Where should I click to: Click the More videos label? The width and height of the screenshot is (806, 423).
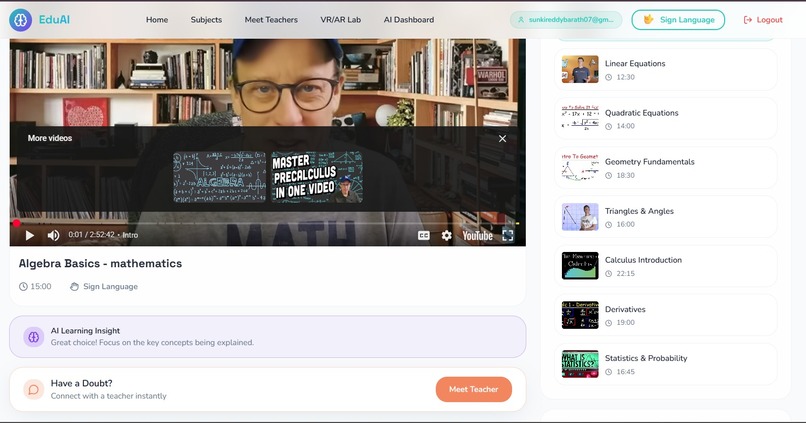[x=50, y=138]
